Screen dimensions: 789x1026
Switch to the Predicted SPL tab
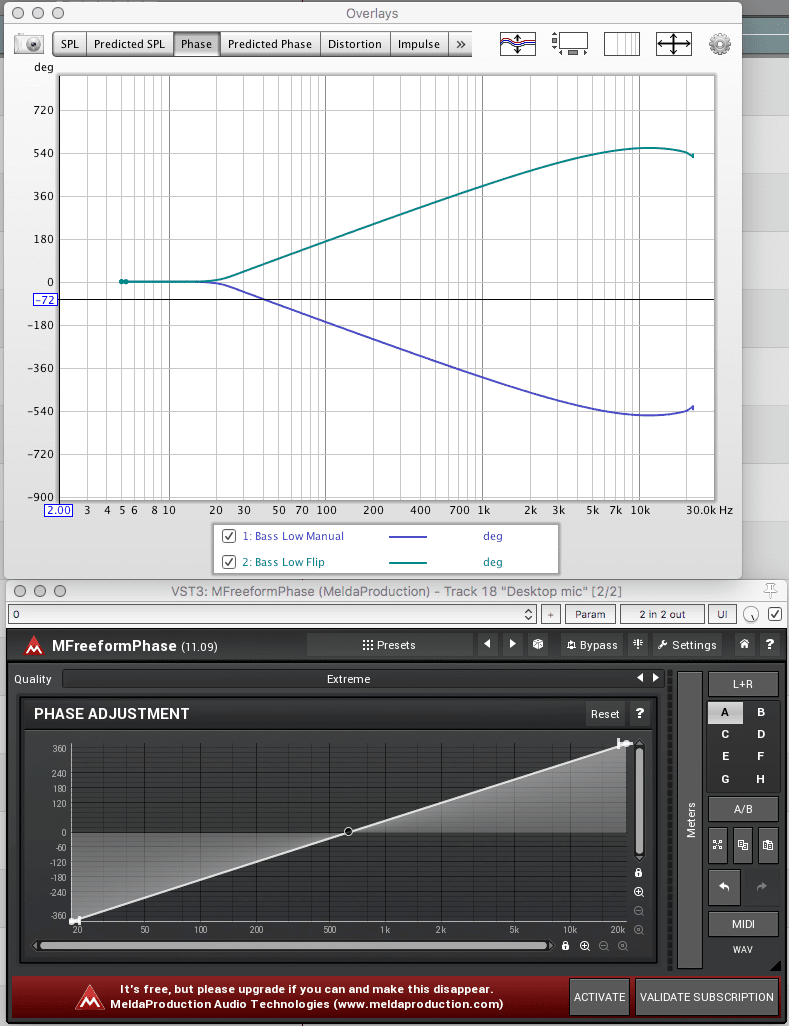point(129,44)
